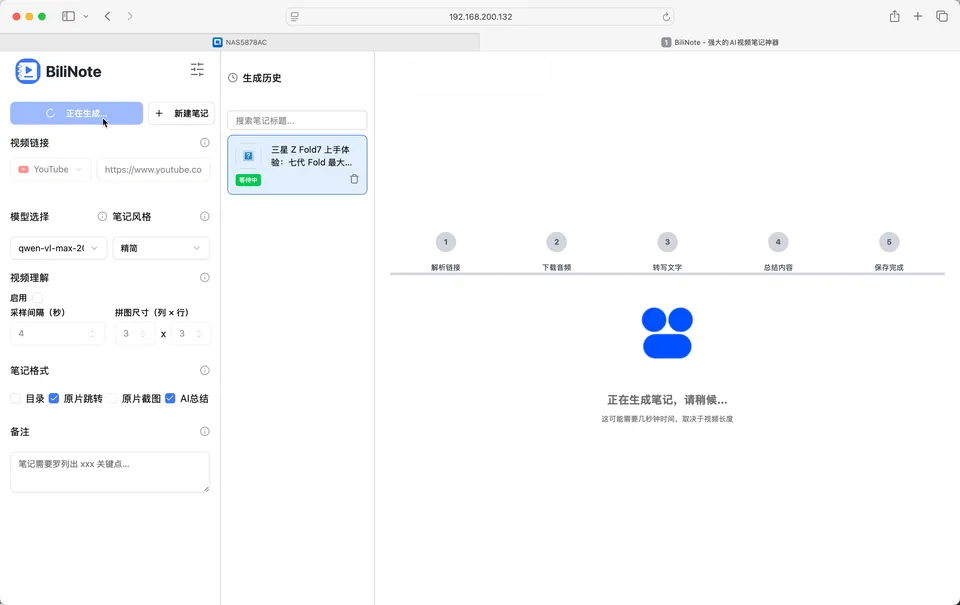960x605 pixels.
Task: Click the info icon beside 模型选择
Action: coord(102,217)
